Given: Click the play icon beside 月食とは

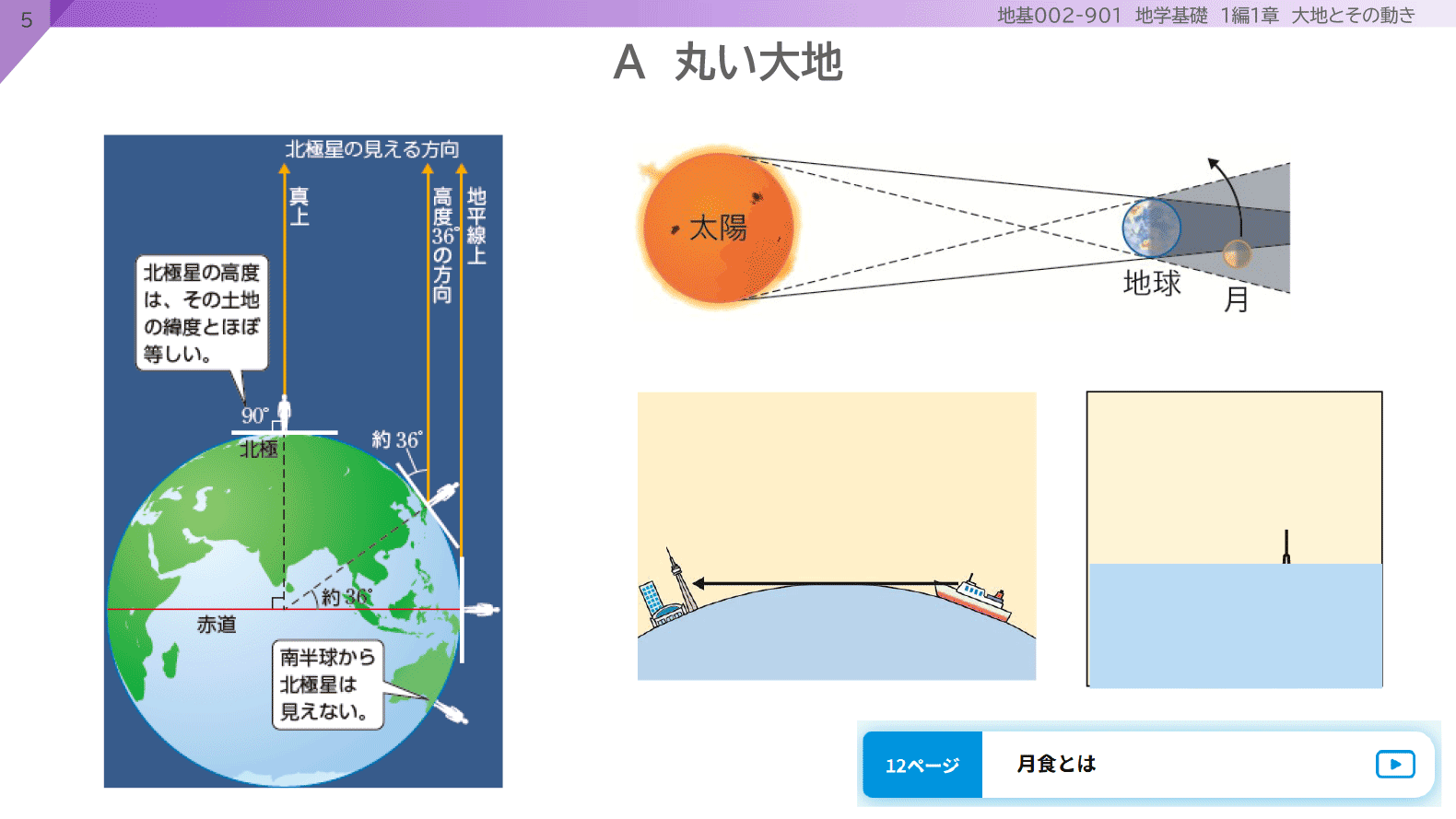Looking at the screenshot, I should tap(1394, 764).
